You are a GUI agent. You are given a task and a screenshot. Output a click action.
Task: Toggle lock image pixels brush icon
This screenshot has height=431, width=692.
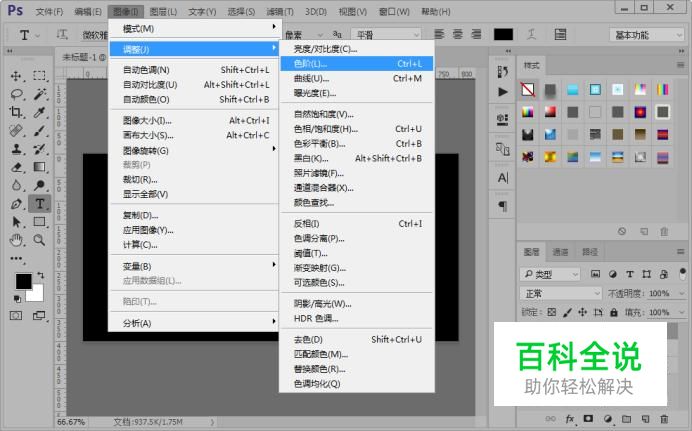(568, 312)
